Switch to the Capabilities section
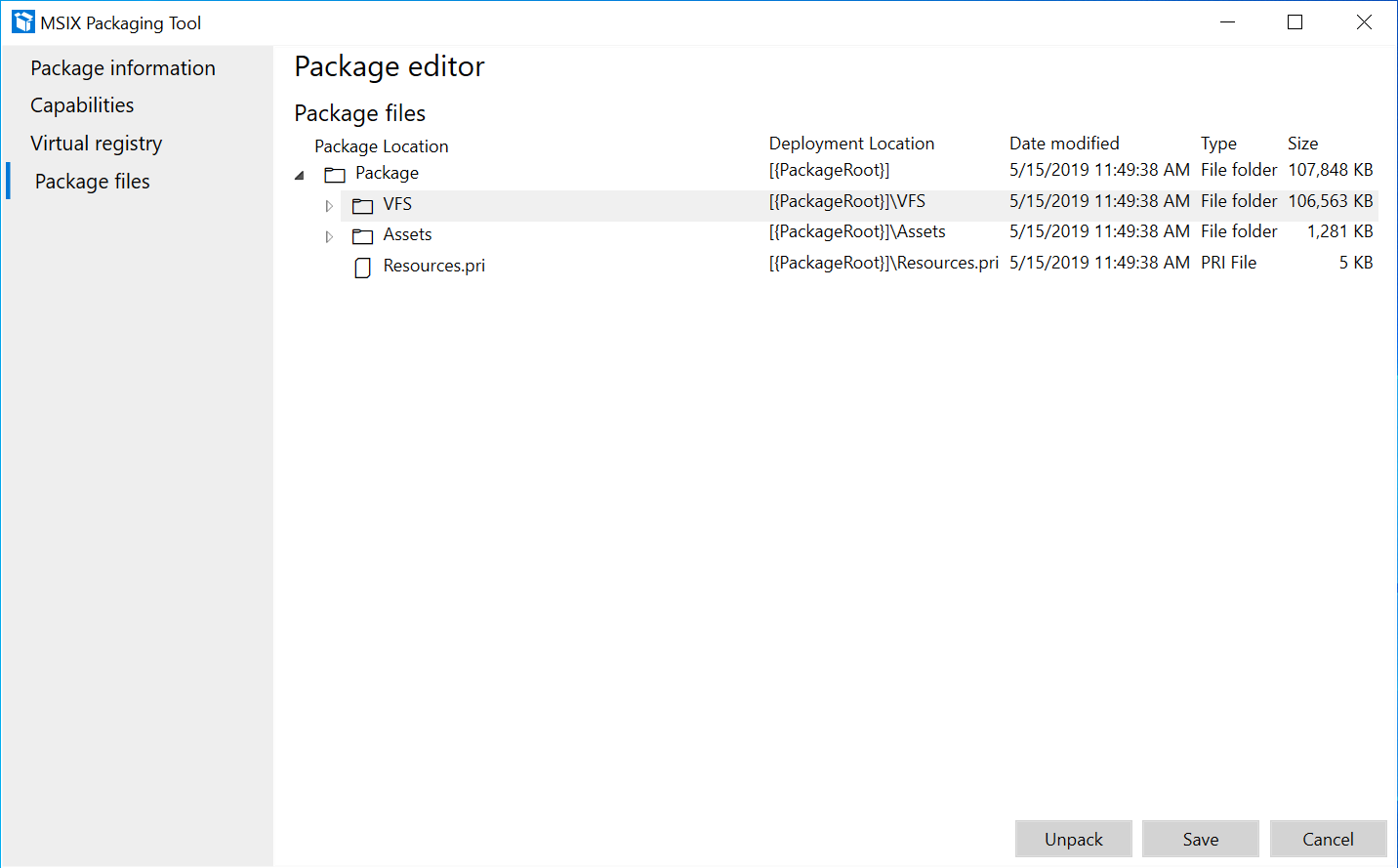The image size is (1398, 868). pyautogui.click(x=82, y=105)
